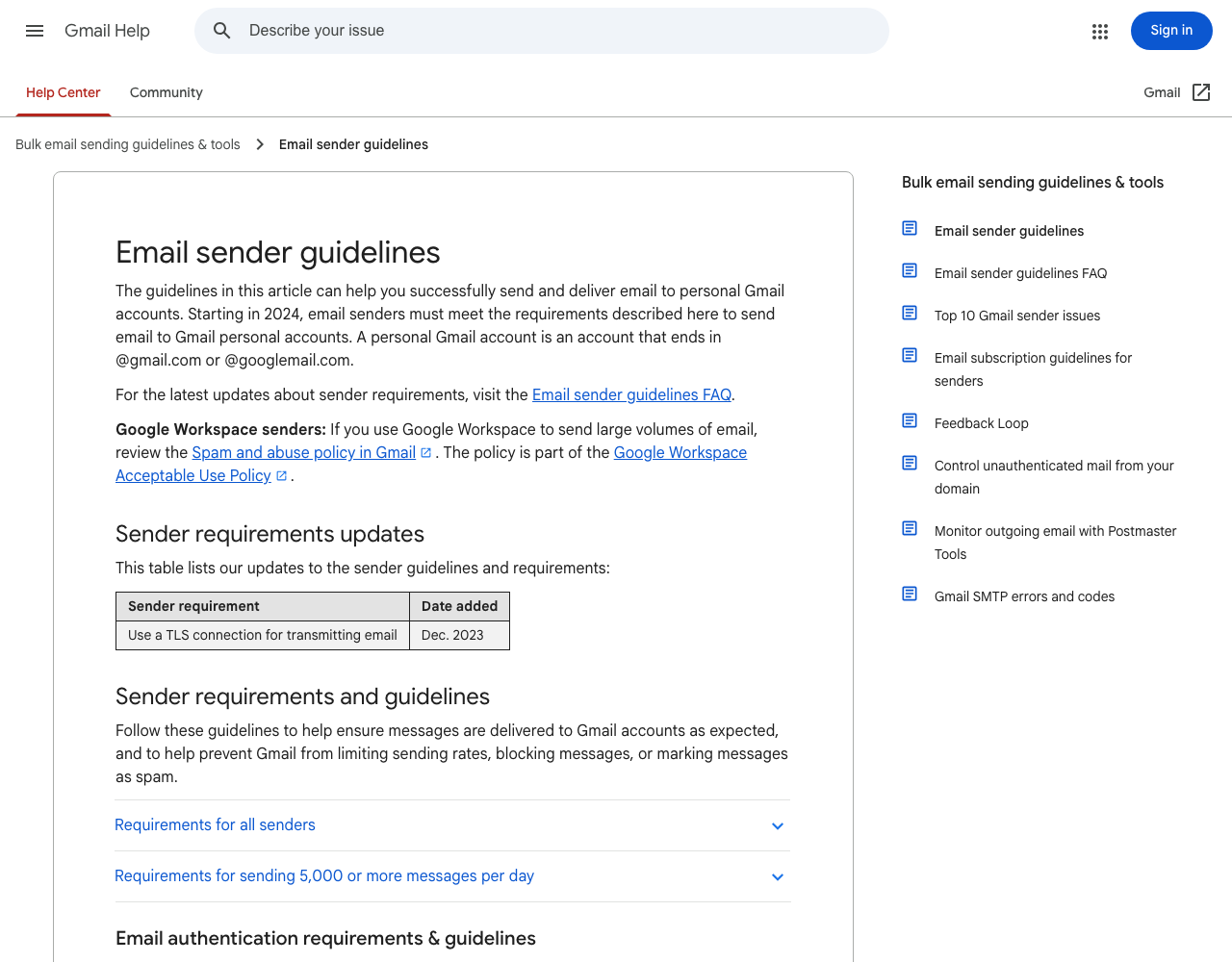This screenshot has width=1232, height=962.
Task: Open Email subscription guidelines for senders article
Action: [1033, 369]
